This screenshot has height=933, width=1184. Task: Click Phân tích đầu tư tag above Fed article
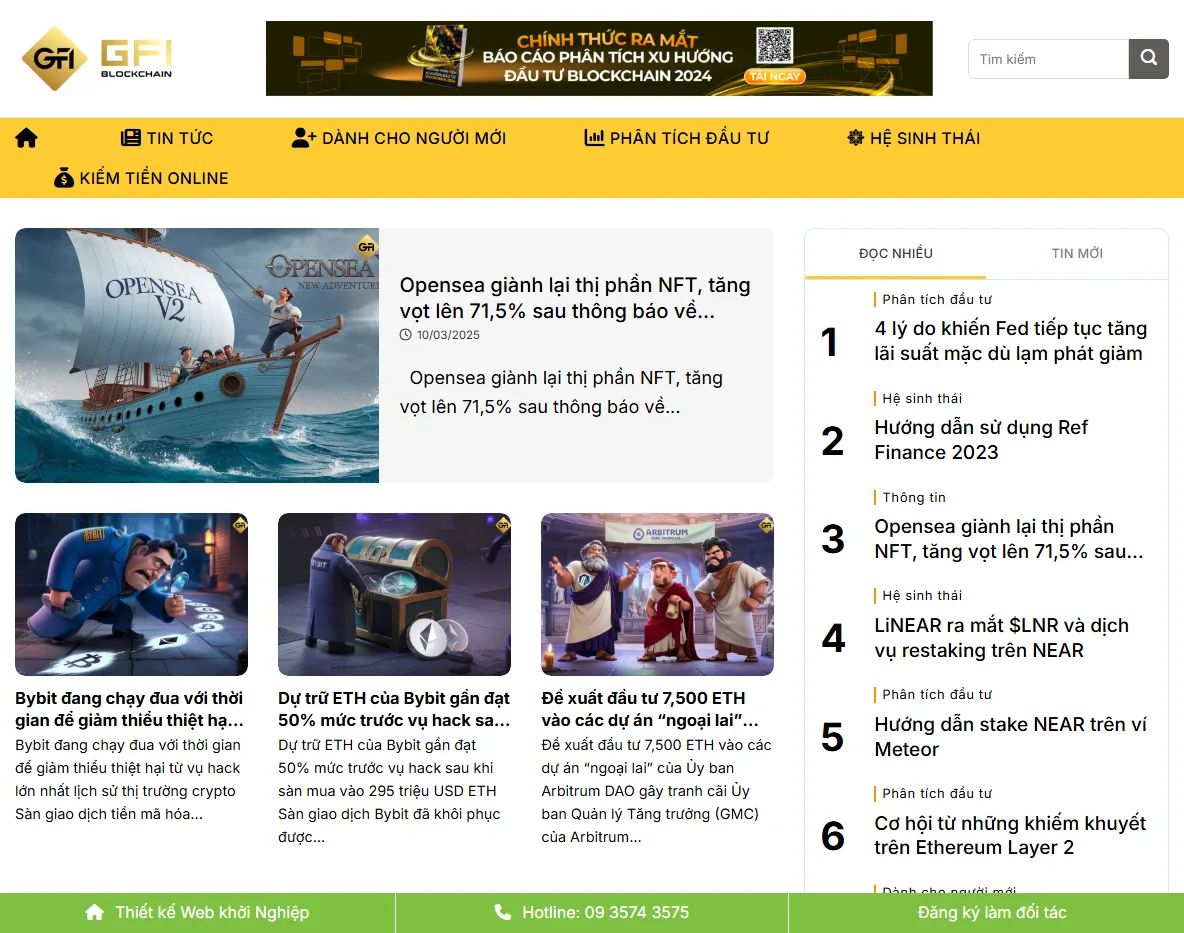tap(937, 300)
